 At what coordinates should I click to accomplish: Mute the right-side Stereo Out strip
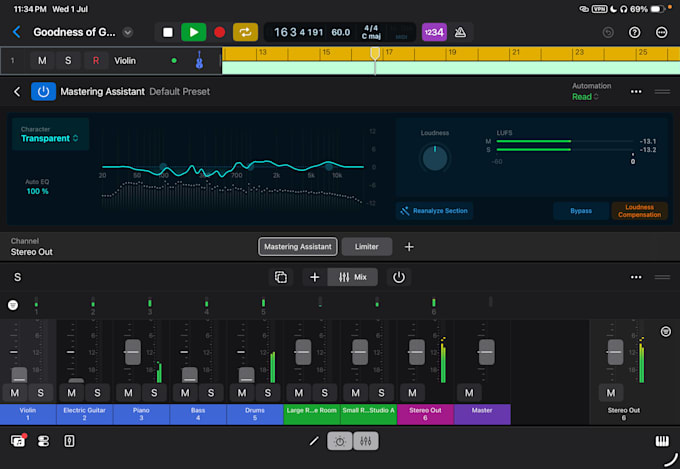click(611, 393)
